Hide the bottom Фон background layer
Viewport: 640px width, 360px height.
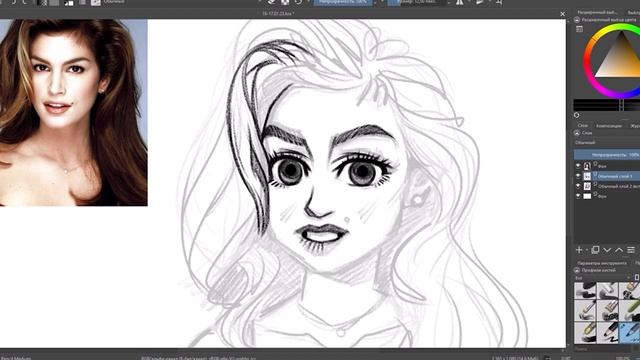point(578,196)
